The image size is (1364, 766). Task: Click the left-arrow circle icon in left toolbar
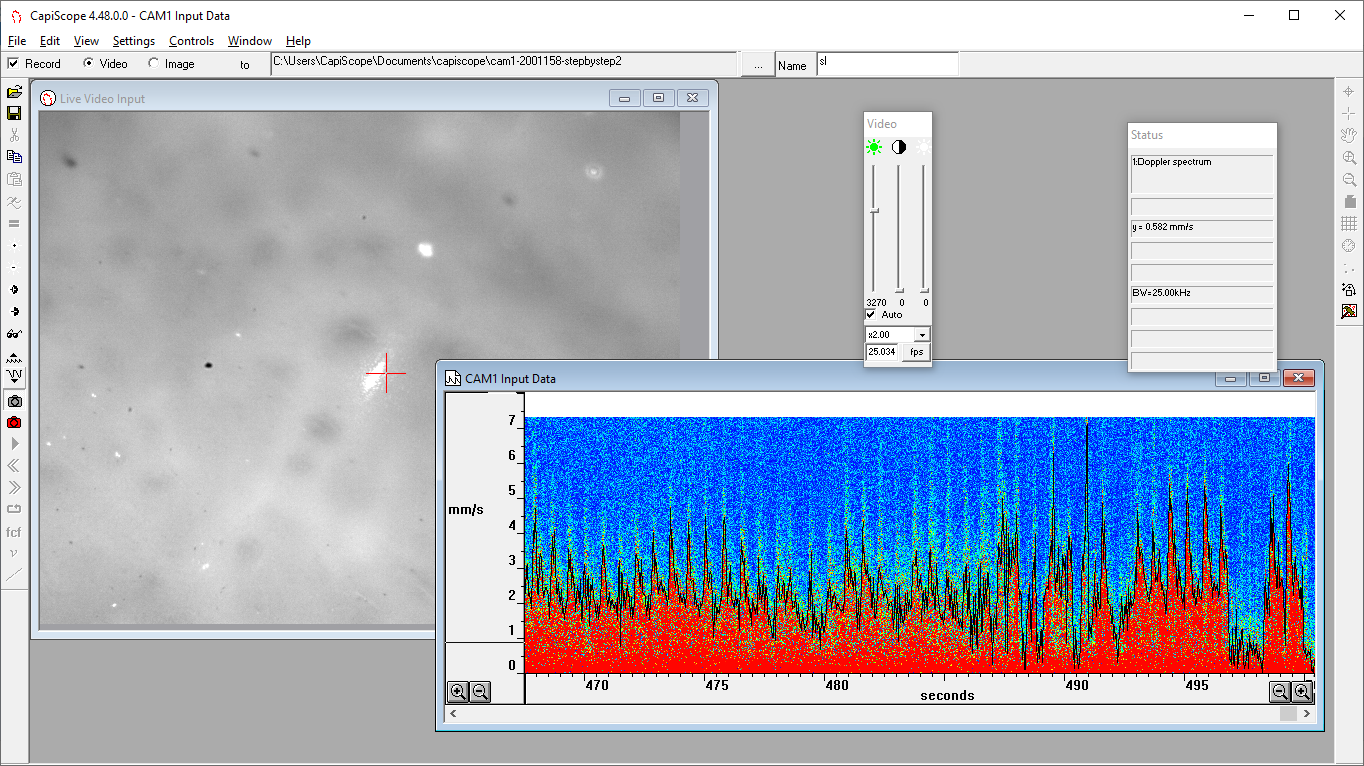pyautogui.click(x=14, y=289)
